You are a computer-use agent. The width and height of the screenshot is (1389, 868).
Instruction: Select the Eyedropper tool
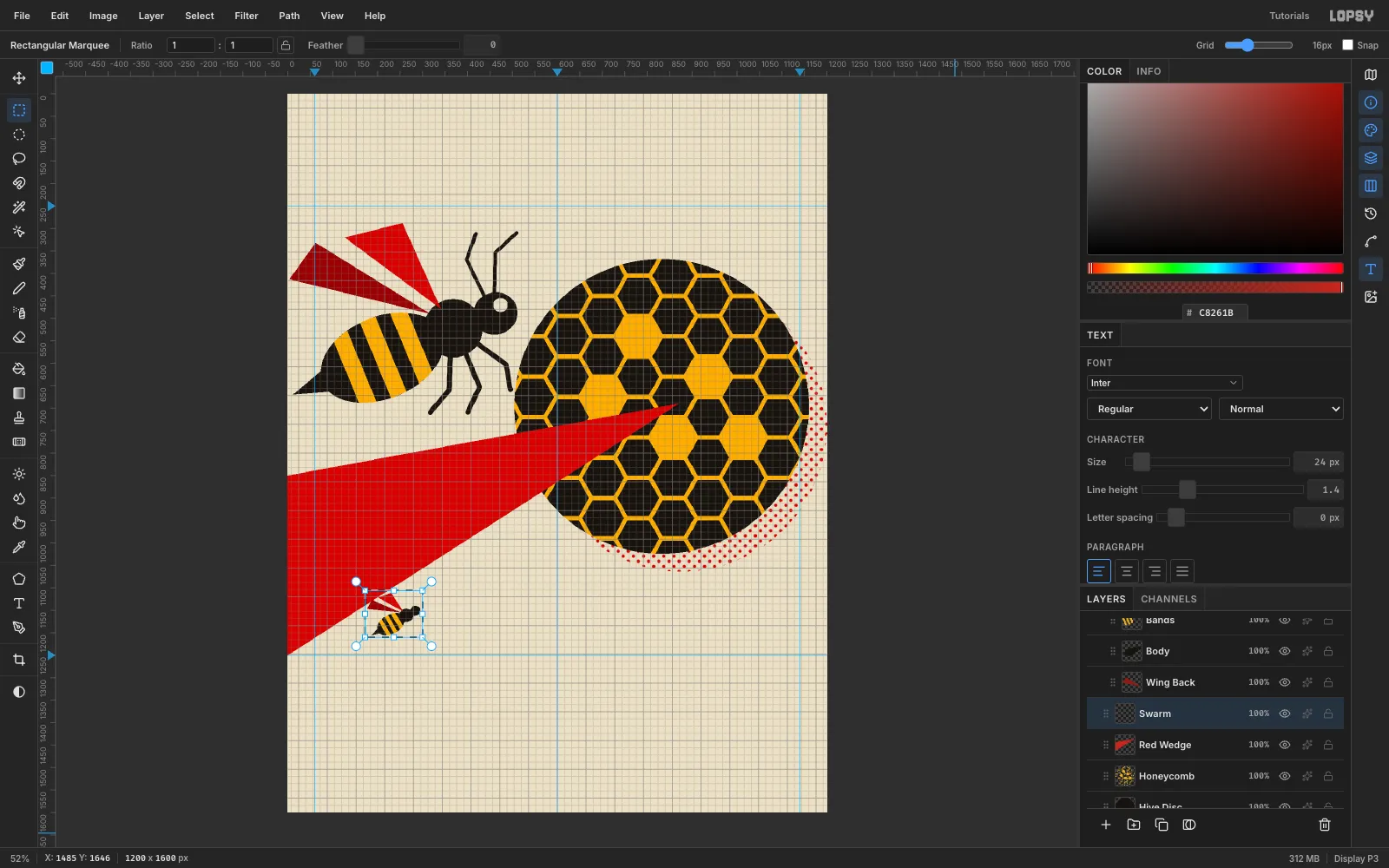pos(19,547)
